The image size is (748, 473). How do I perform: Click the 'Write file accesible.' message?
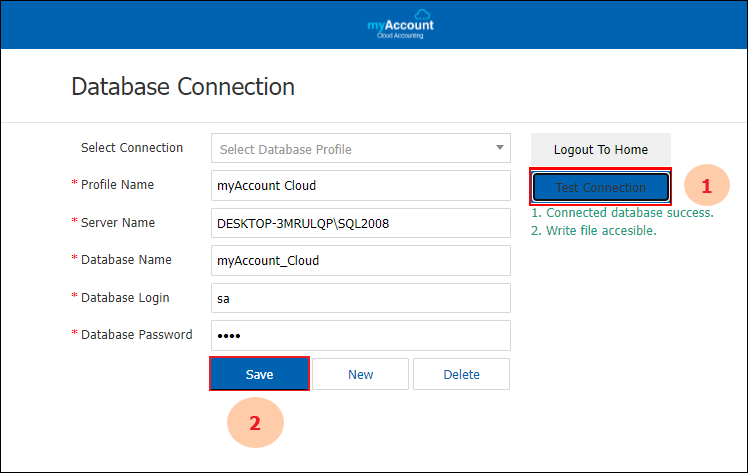(x=594, y=231)
